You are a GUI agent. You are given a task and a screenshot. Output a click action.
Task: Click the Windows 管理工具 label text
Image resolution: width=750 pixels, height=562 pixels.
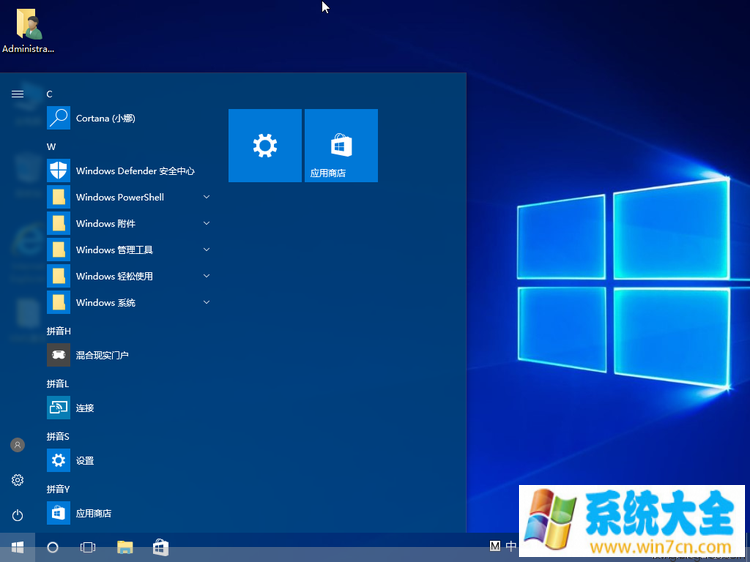114,250
